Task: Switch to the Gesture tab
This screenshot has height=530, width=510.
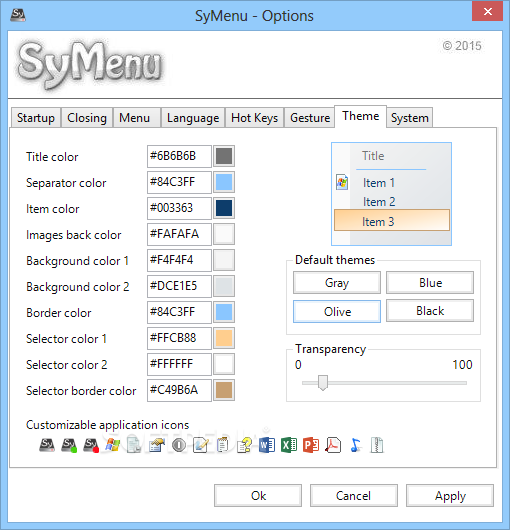Action: click(310, 118)
